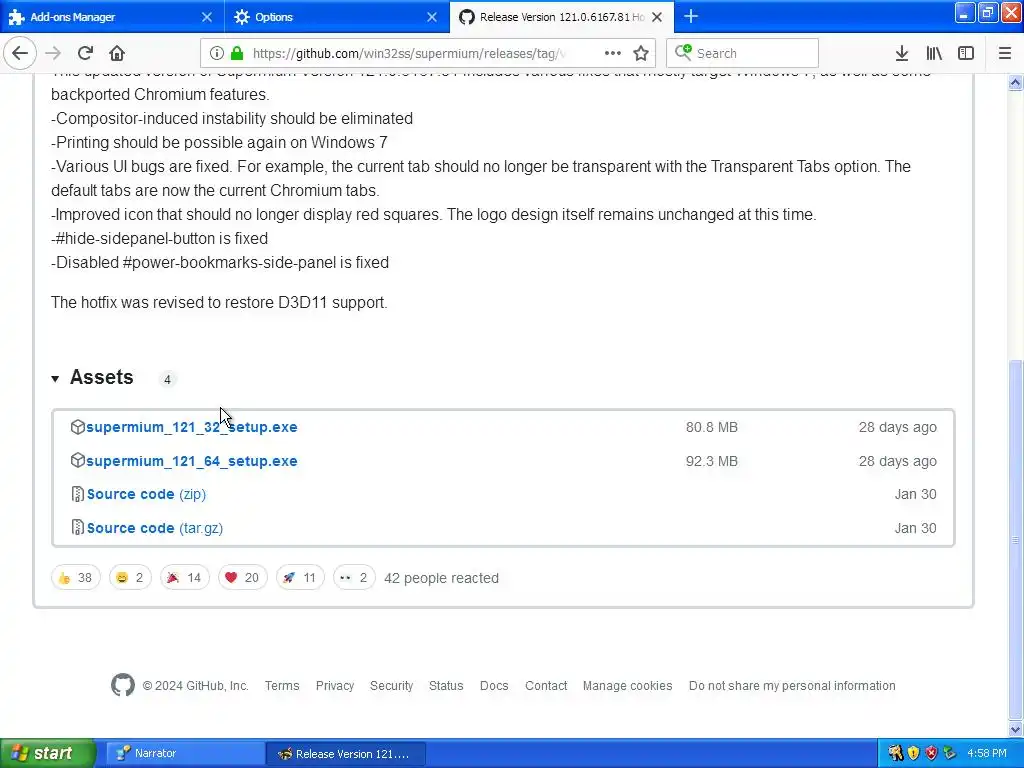Click file icon beside Source code (tar.gz)
The image size is (1024, 768).
click(78, 528)
